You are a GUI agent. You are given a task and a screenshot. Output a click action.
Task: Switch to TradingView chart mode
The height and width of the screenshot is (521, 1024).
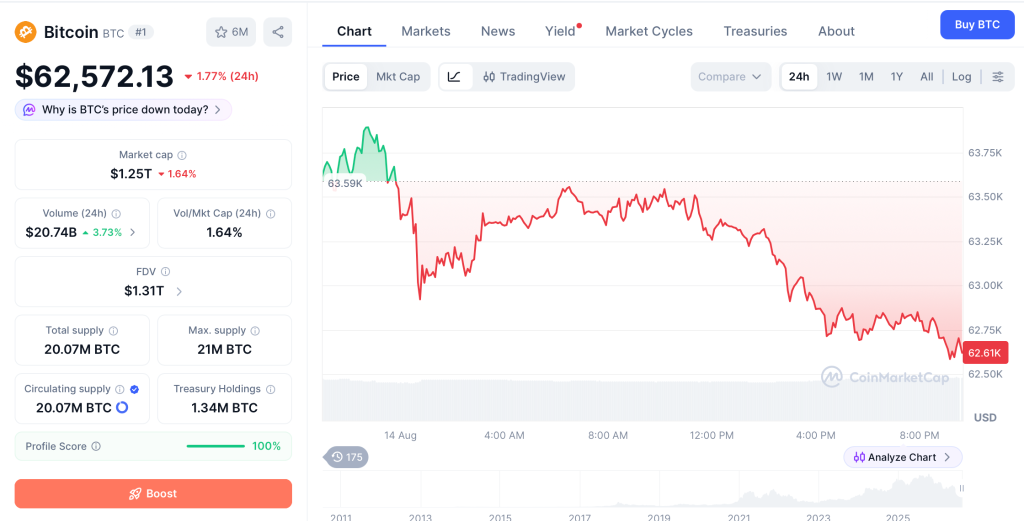click(524, 76)
